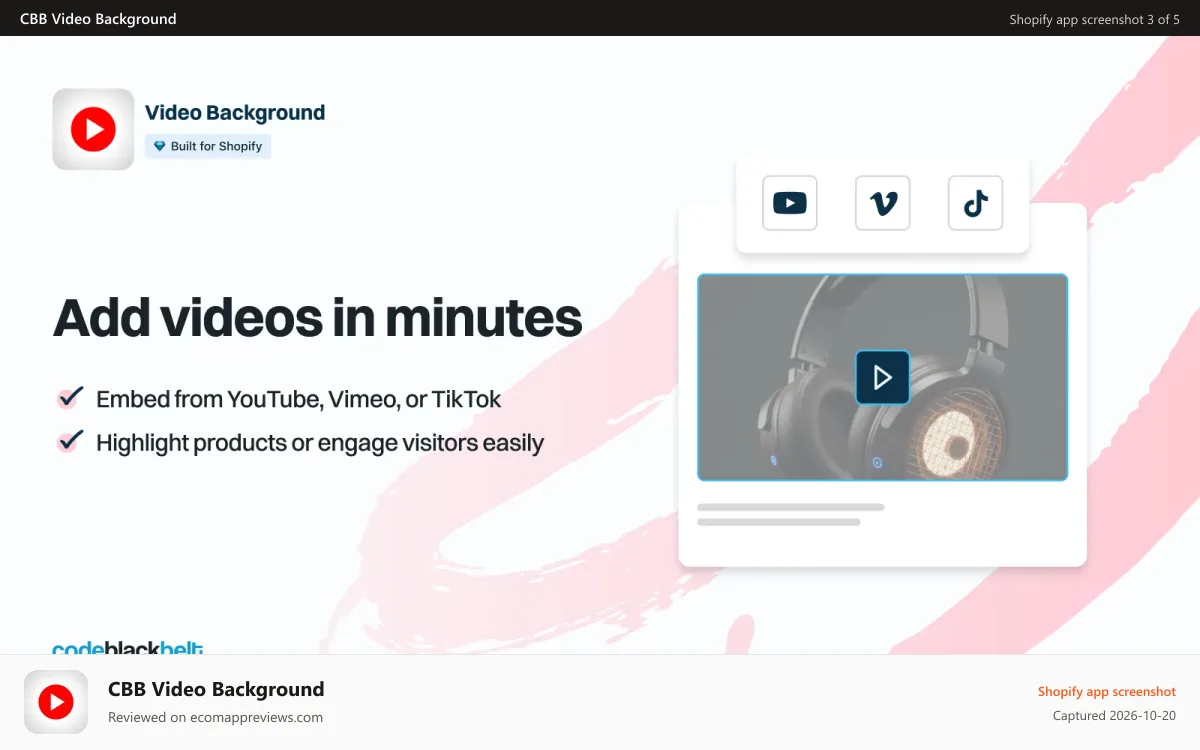The height and width of the screenshot is (750, 1200).
Task: Click the checkmark beside Embed from YouTube
Action: coord(69,398)
